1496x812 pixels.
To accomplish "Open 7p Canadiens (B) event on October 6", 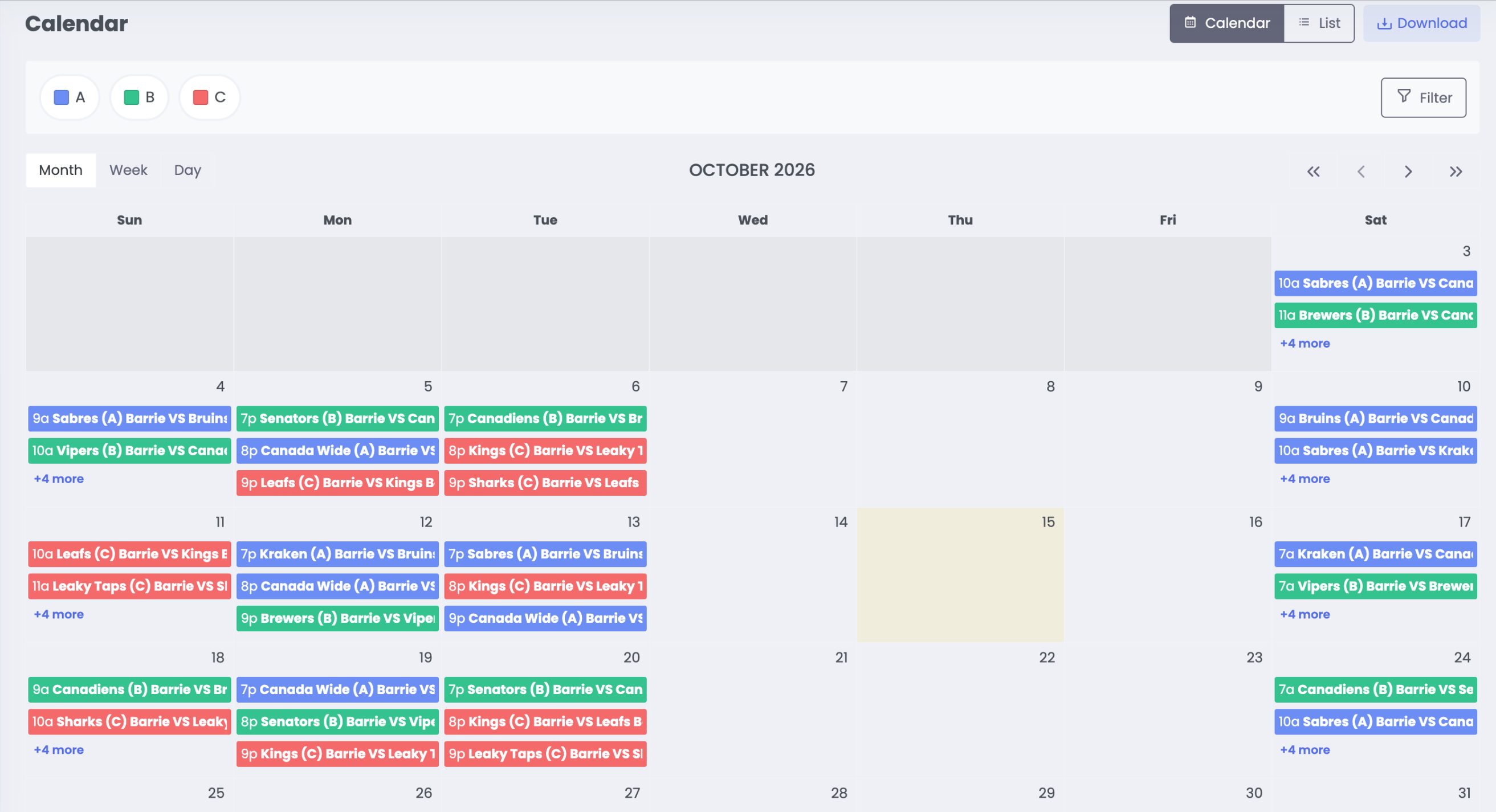I will [x=545, y=418].
